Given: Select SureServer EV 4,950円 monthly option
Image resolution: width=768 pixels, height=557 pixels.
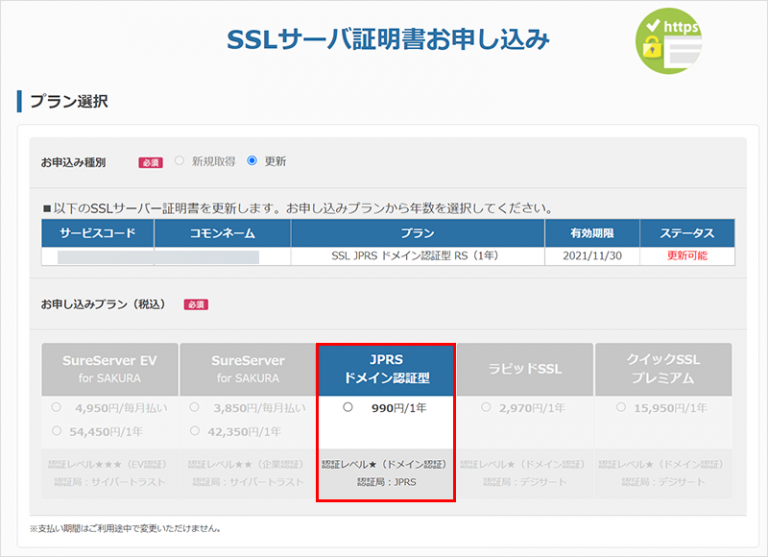Looking at the screenshot, I should [x=57, y=408].
